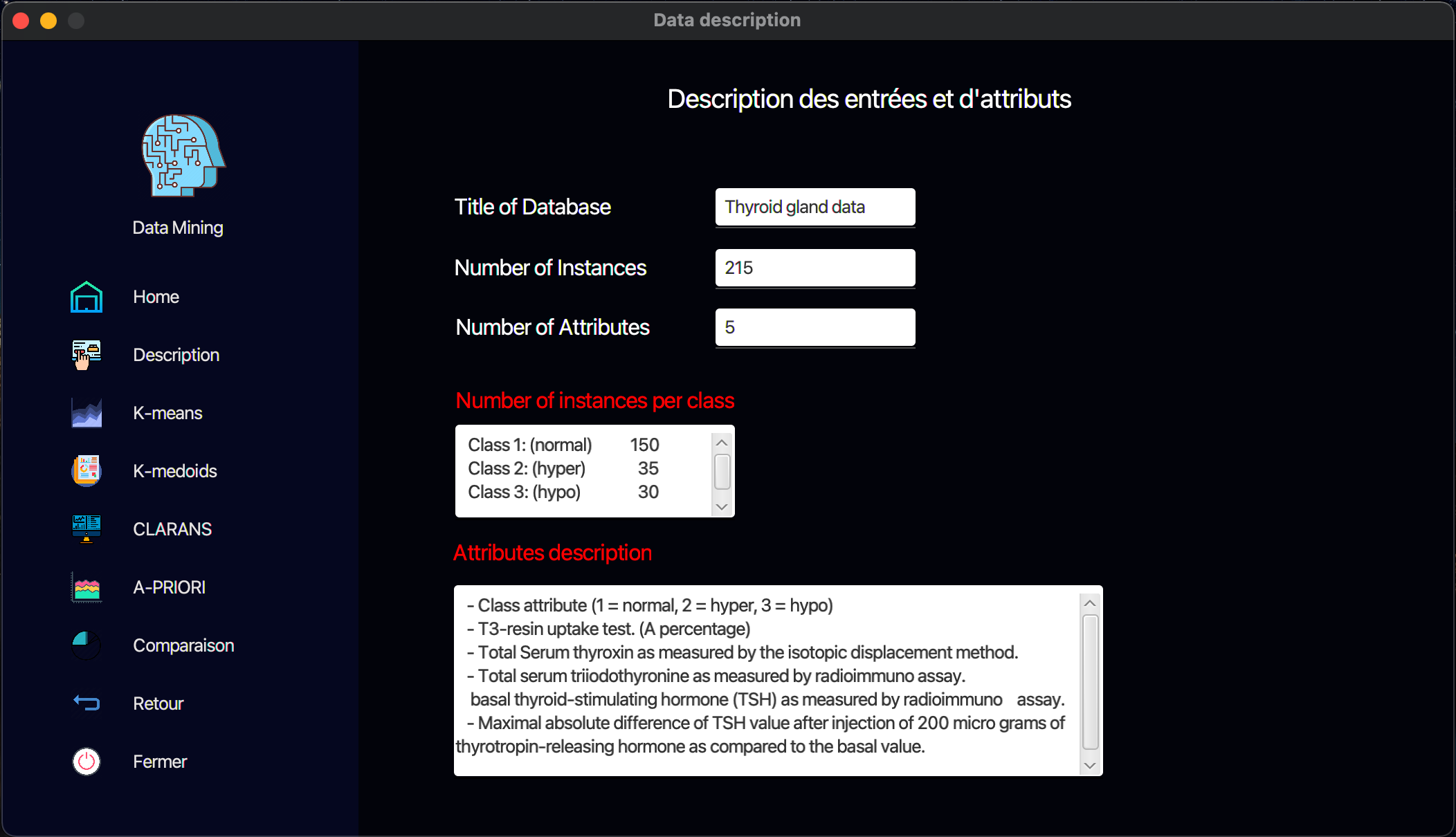Click the CLARANS monitor icon
1456x837 pixels.
click(86, 528)
